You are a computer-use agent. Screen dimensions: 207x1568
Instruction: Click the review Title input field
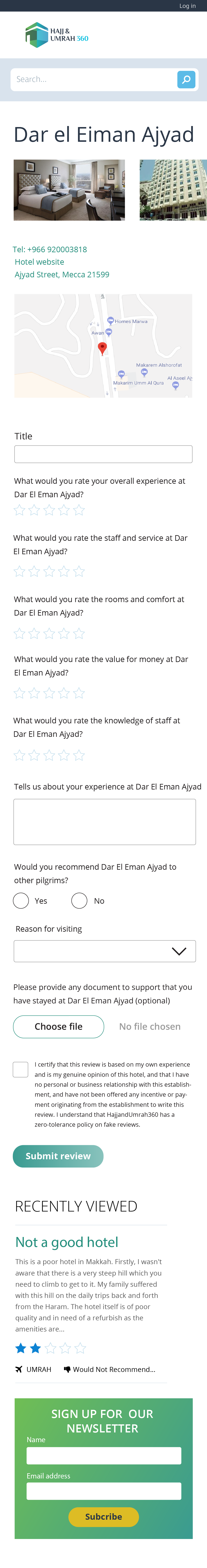[x=103, y=454]
